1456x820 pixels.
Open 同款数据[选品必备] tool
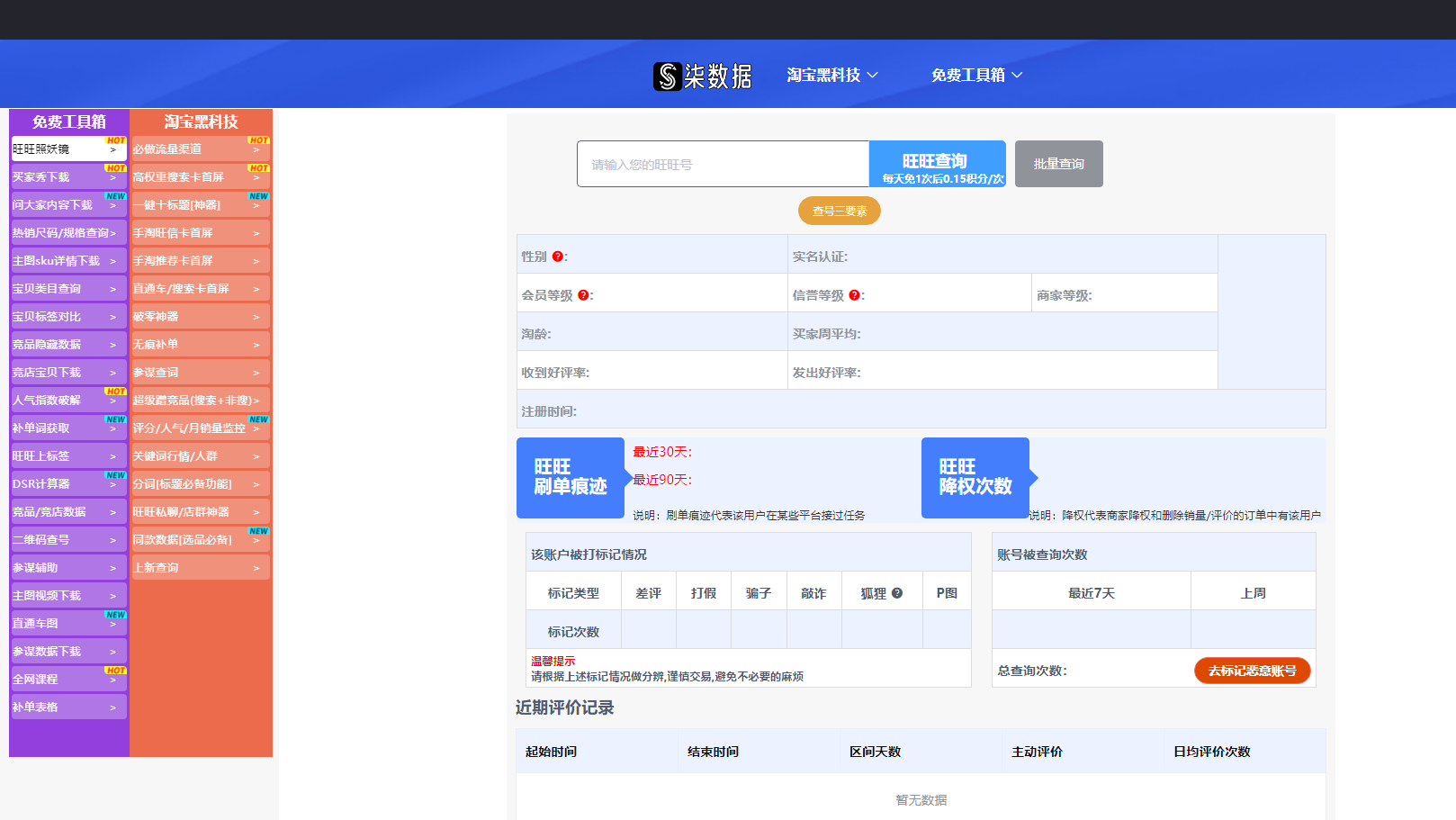click(201, 539)
